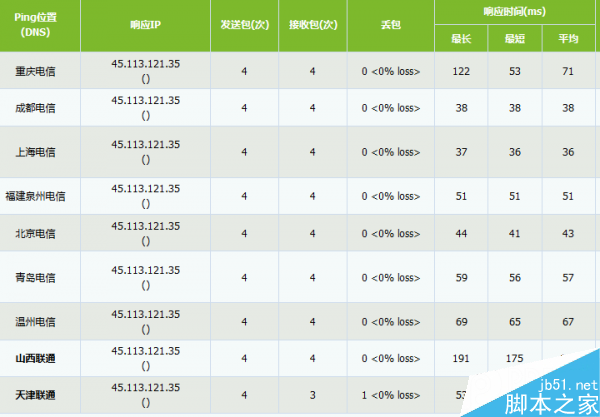This screenshot has height=417, width=600.
Task: Click the 1 <0% loss> cell for 天津联通
Action: tap(390, 395)
